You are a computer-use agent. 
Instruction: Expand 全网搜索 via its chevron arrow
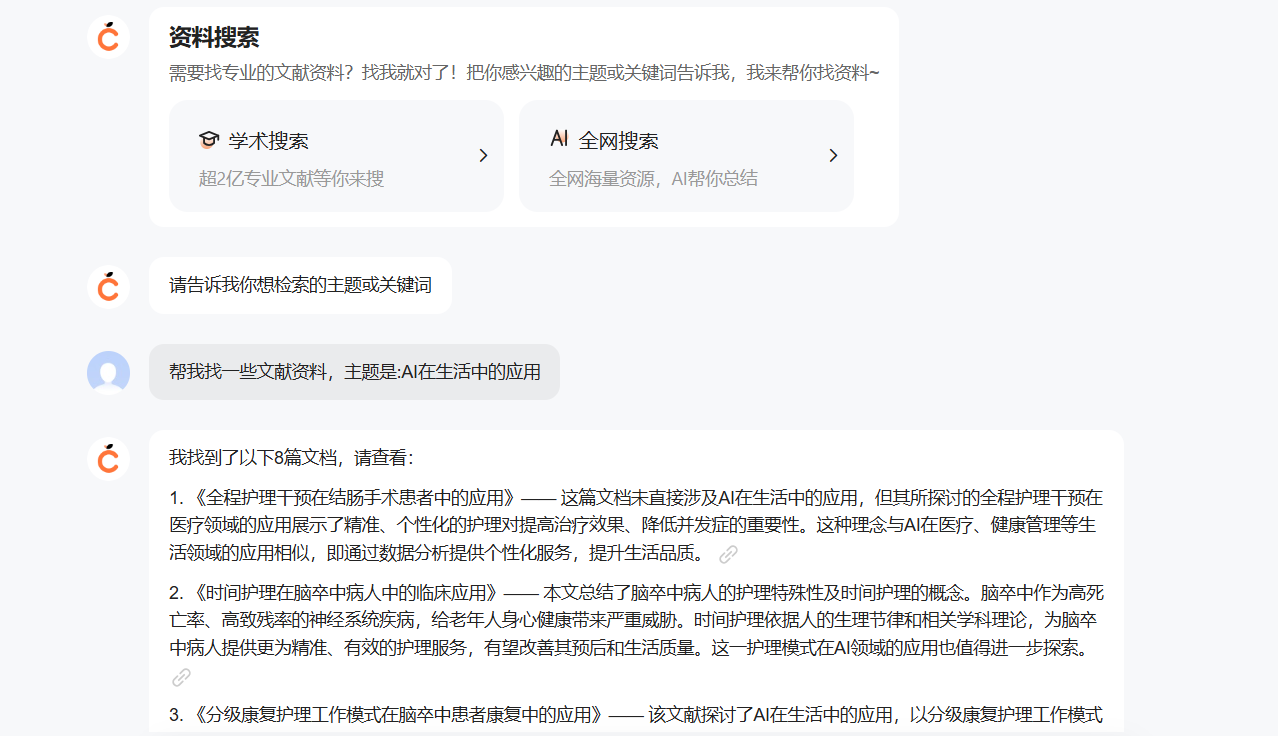(833, 156)
